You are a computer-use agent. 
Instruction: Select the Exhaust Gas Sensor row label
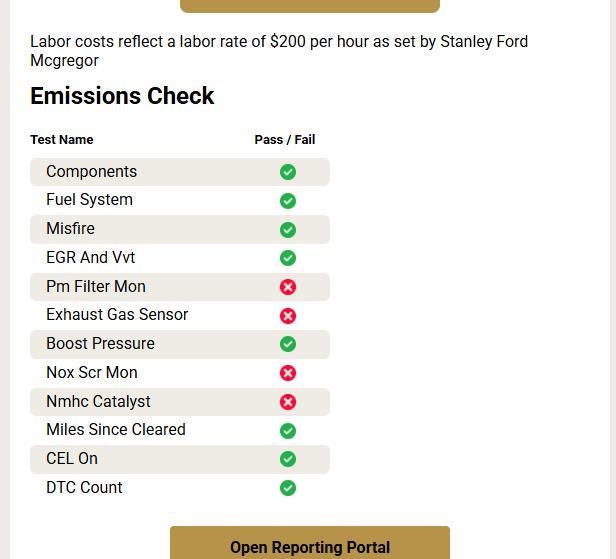(117, 315)
